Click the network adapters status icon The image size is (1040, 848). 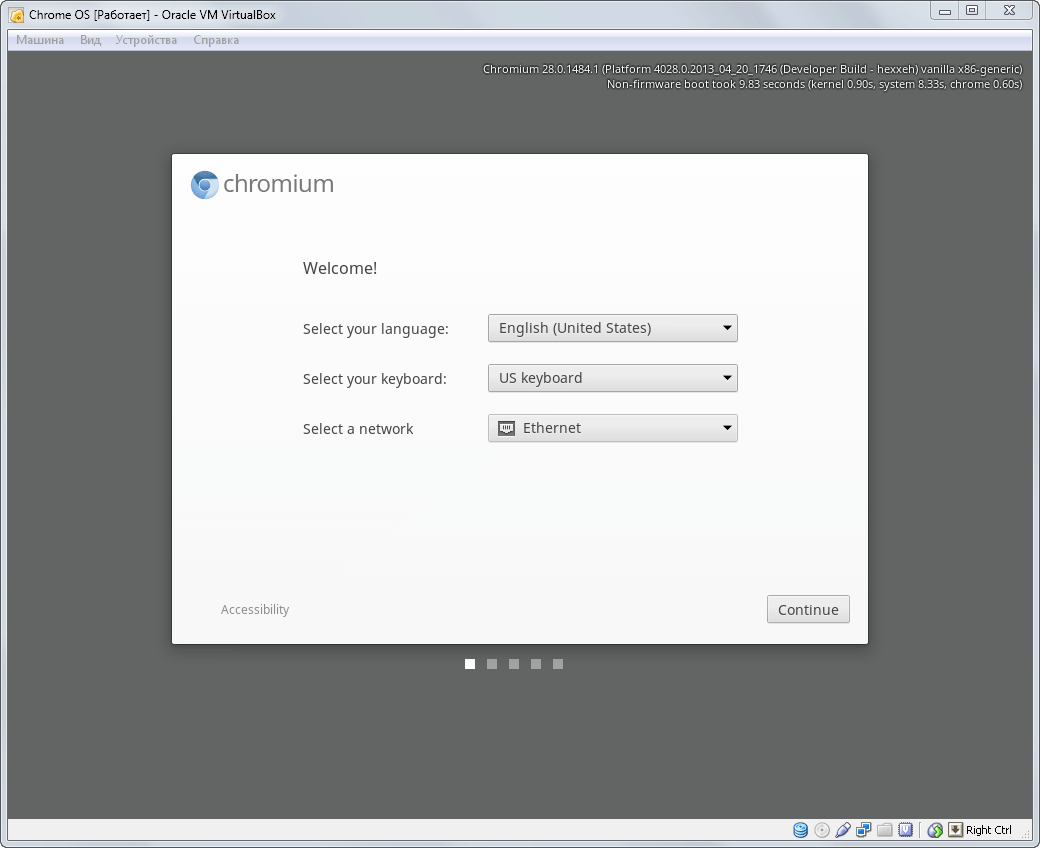(864, 829)
